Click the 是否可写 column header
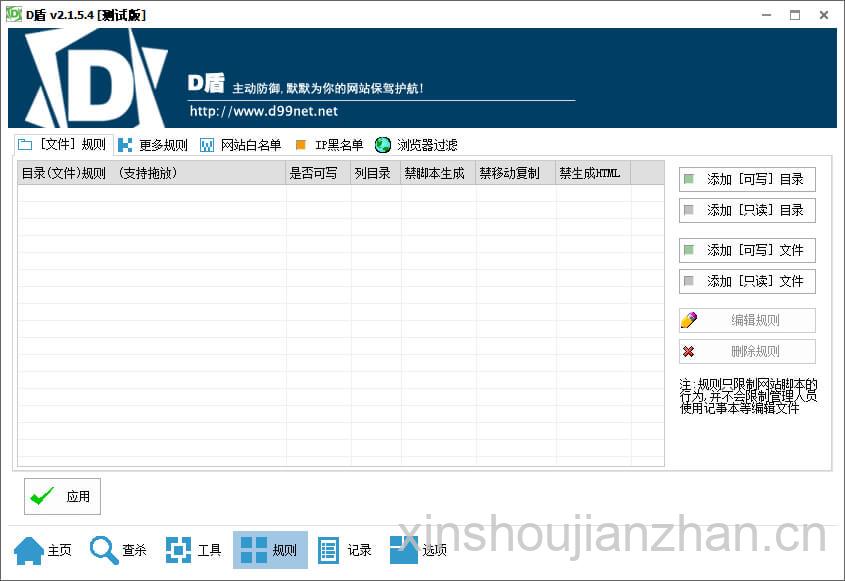The height and width of the screenshot is (581, 845). (318, 173)
